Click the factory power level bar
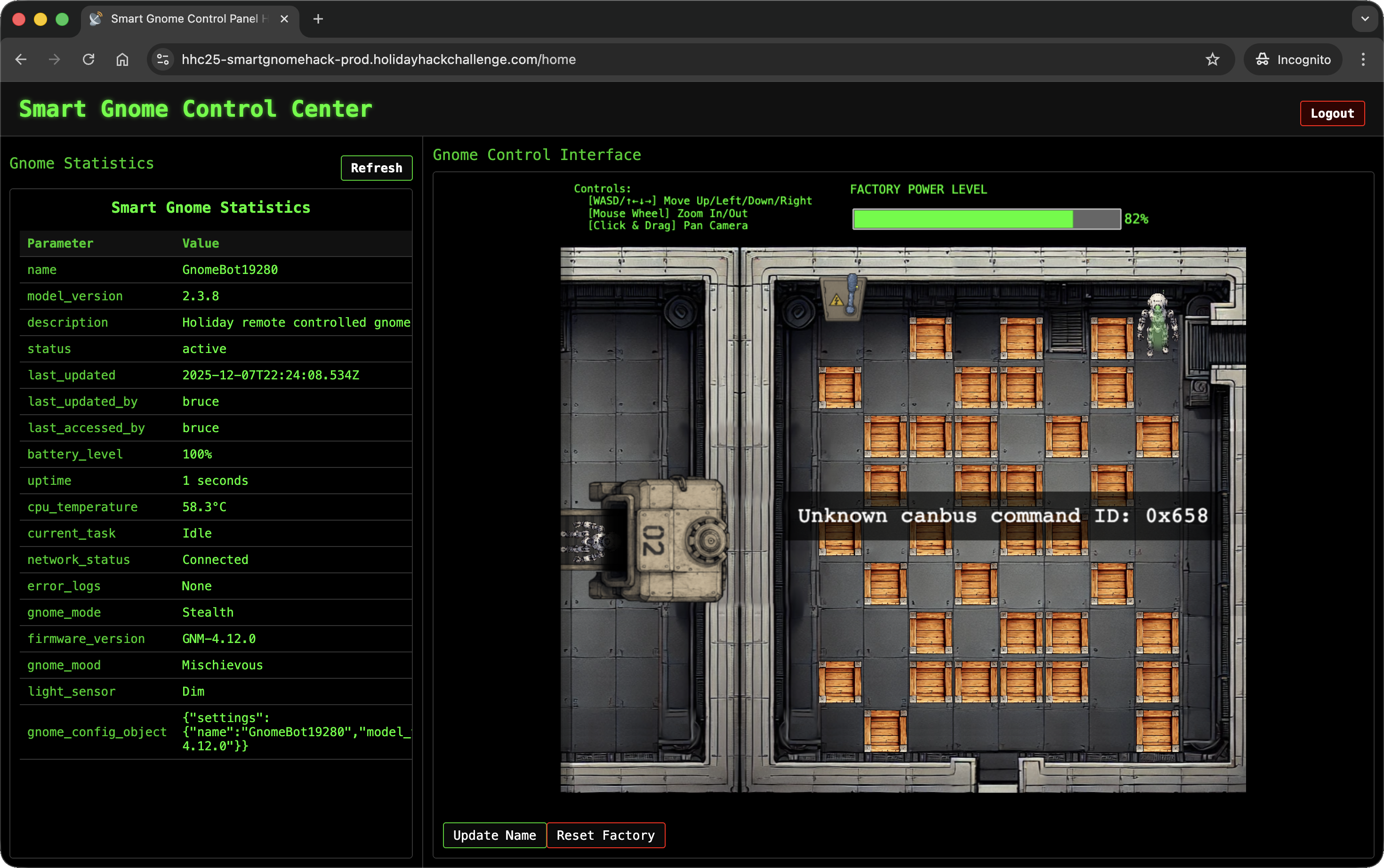 point(986,219)
